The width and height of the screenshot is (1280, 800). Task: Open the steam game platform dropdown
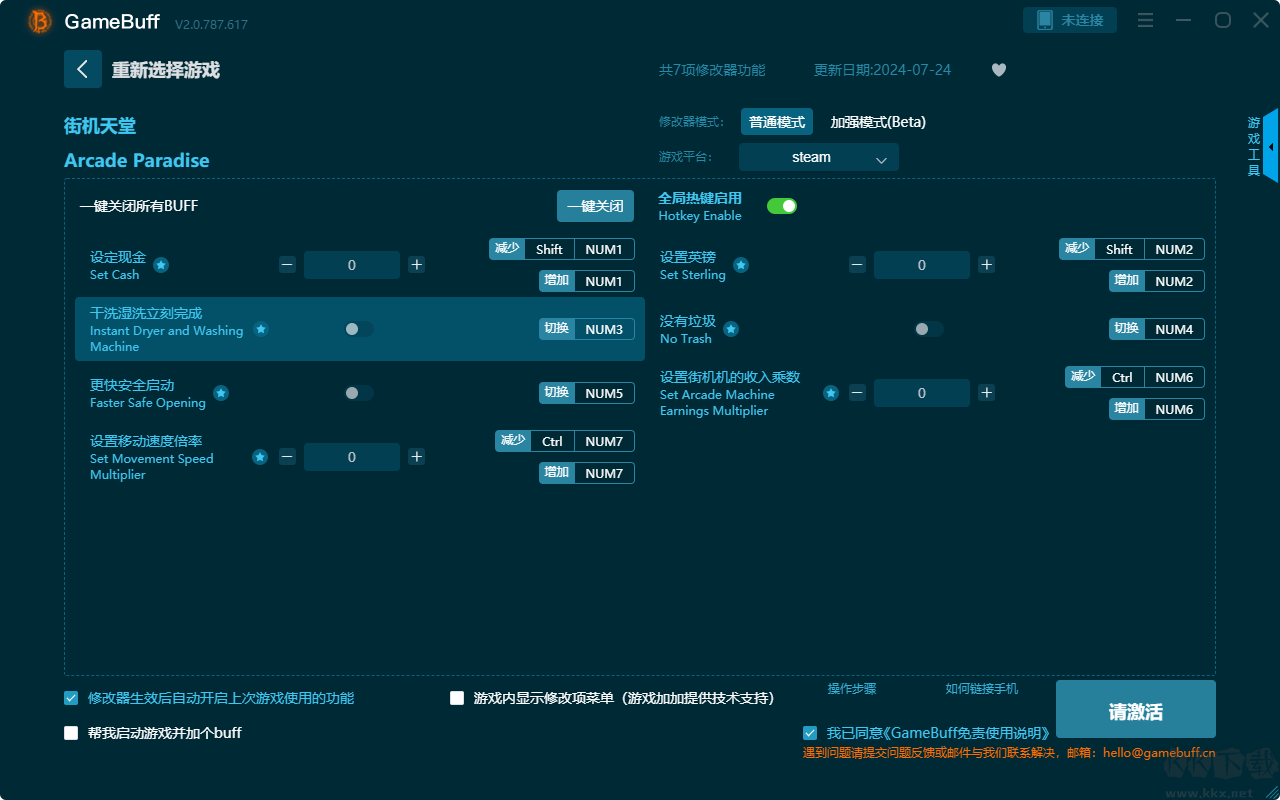(819, 157)
